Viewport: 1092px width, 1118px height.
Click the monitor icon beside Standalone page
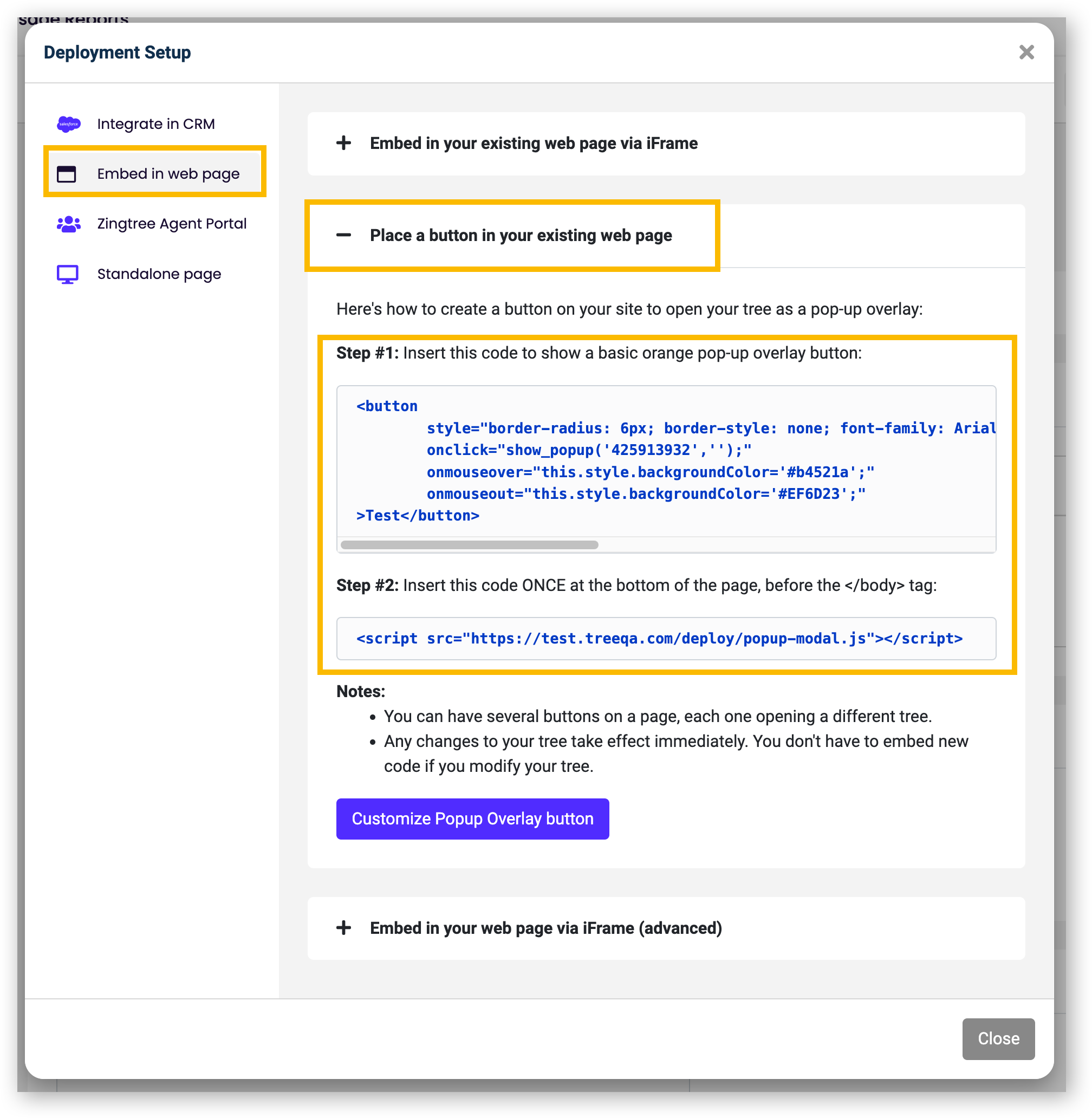67,274
